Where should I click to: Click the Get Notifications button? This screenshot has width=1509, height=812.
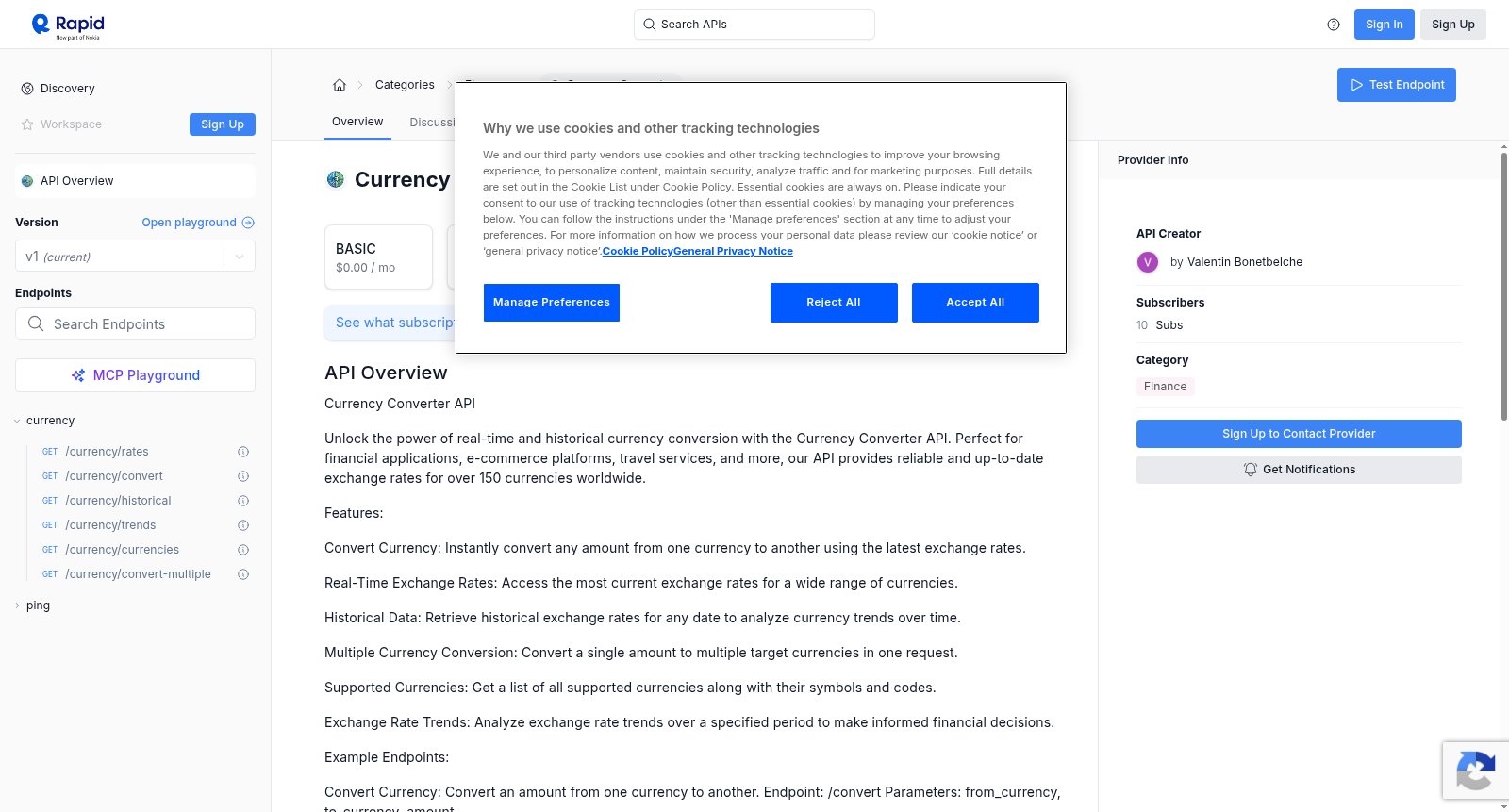1299,470
